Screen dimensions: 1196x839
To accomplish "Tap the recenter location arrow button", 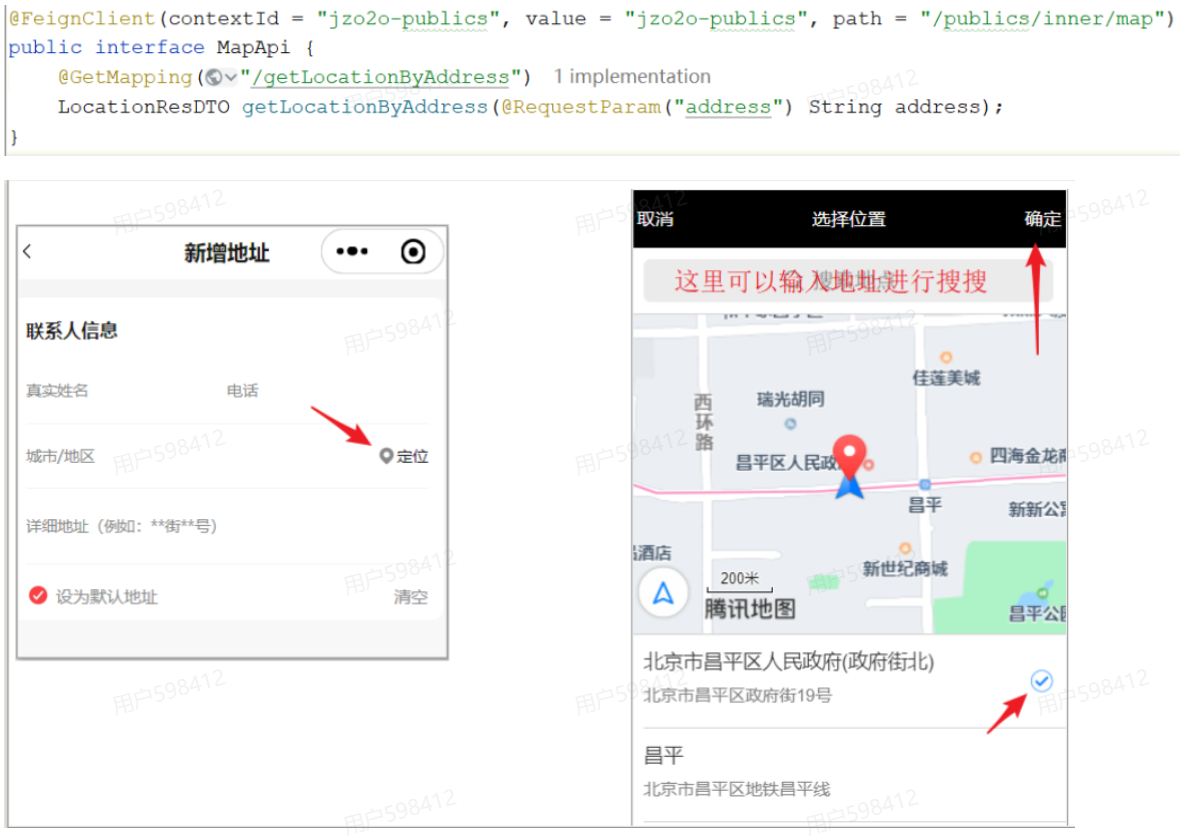I will click(663, 593).
